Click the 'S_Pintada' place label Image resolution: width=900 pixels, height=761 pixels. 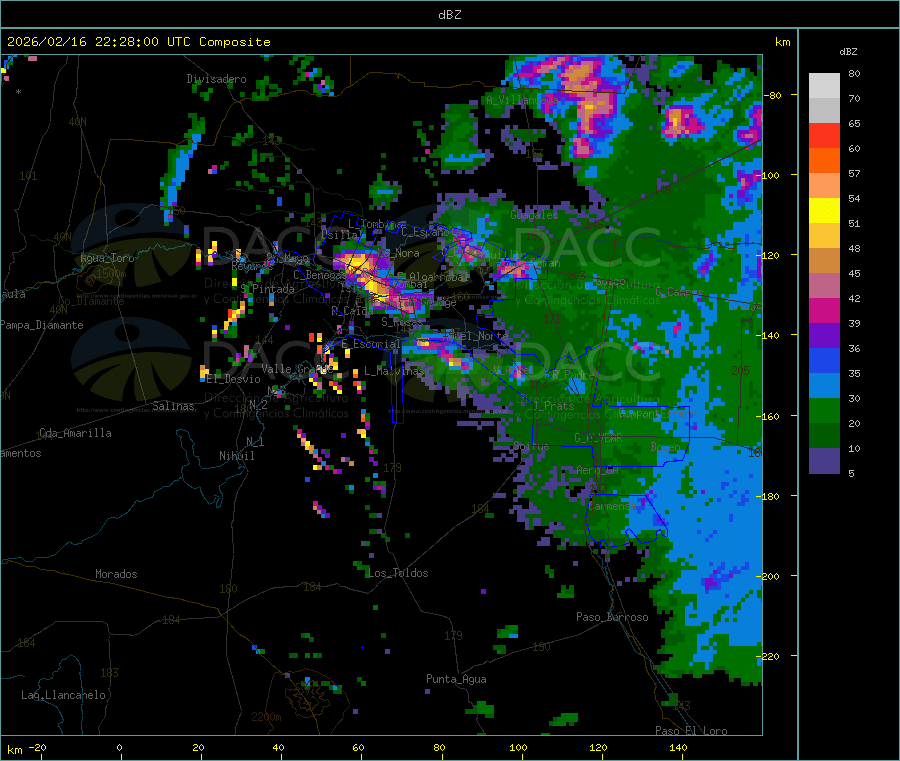click(x=267, y=289)
